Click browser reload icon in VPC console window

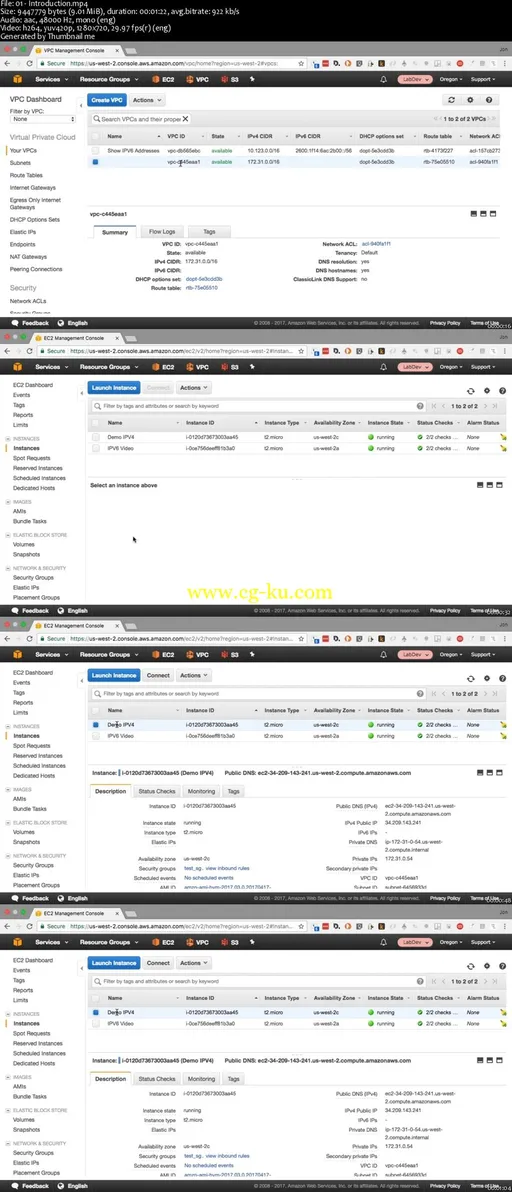point(30,64)
